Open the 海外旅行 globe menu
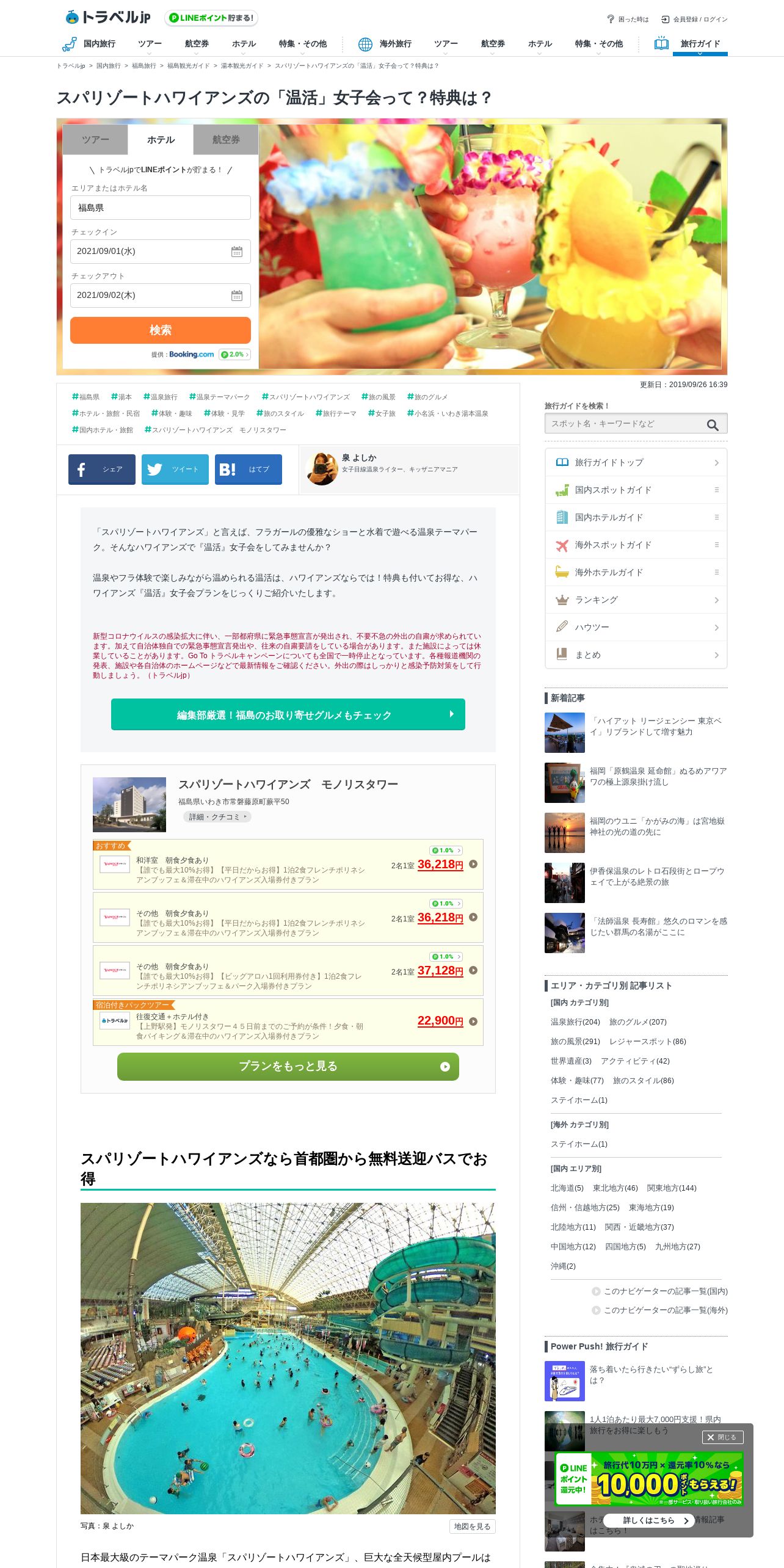 pos(385,44)
